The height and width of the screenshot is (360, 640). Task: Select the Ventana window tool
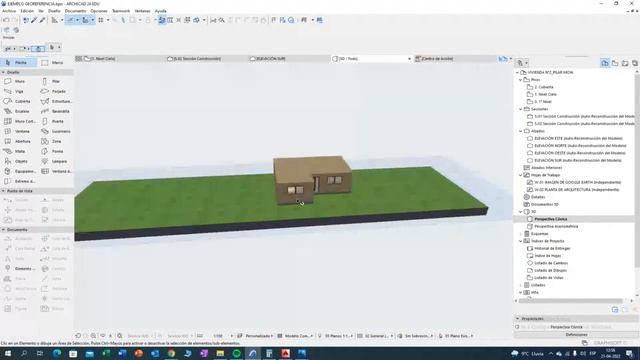click(18, 131)
